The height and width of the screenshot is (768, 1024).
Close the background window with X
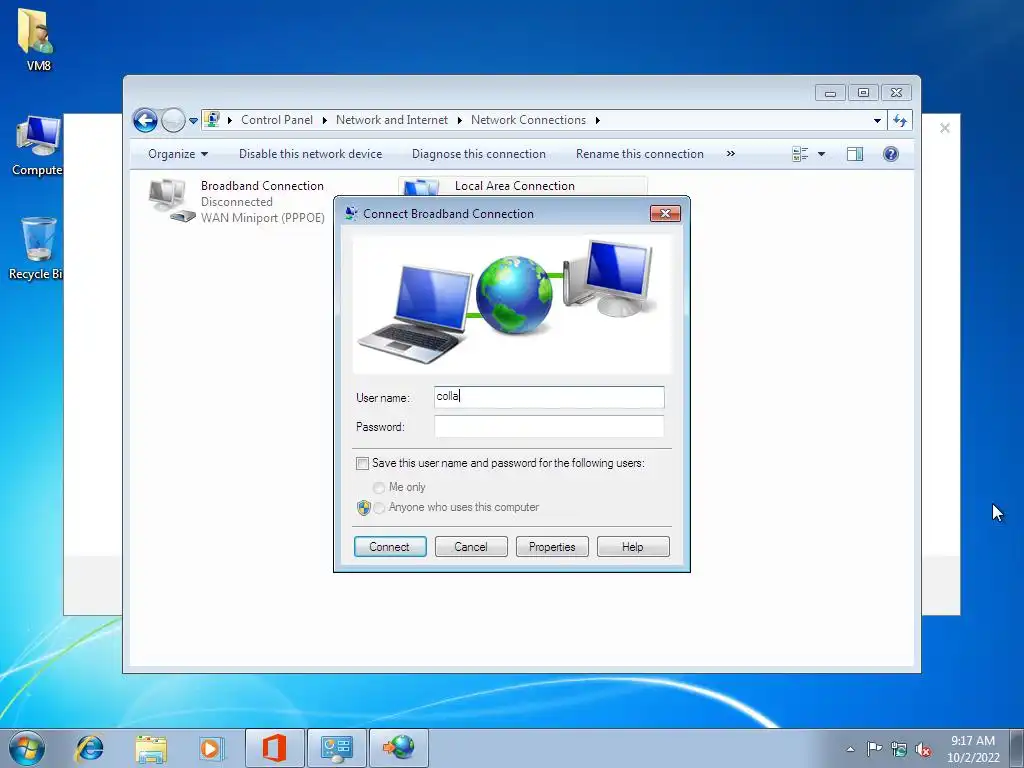coord(944,128)
